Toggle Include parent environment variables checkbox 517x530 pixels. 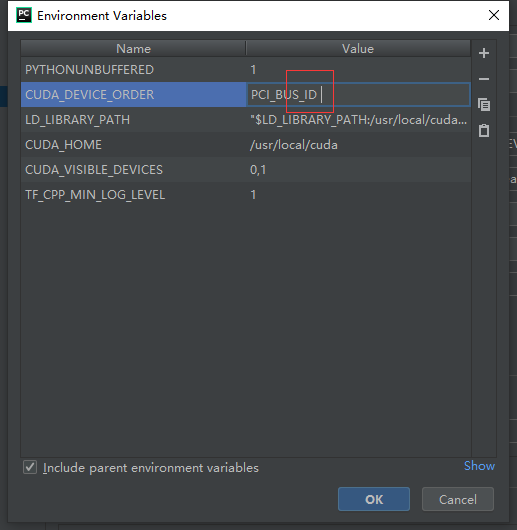click(30, 467)
